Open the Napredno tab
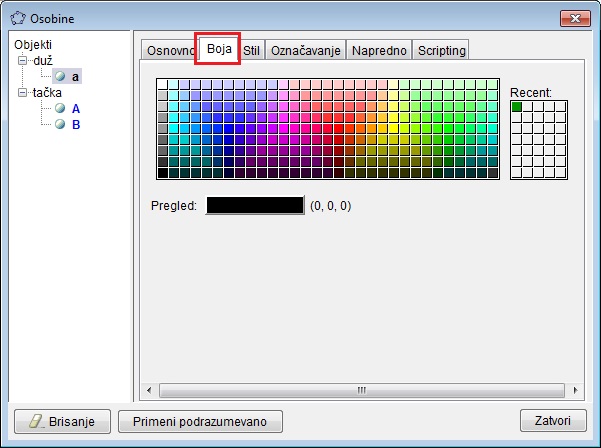 (379, 50)
